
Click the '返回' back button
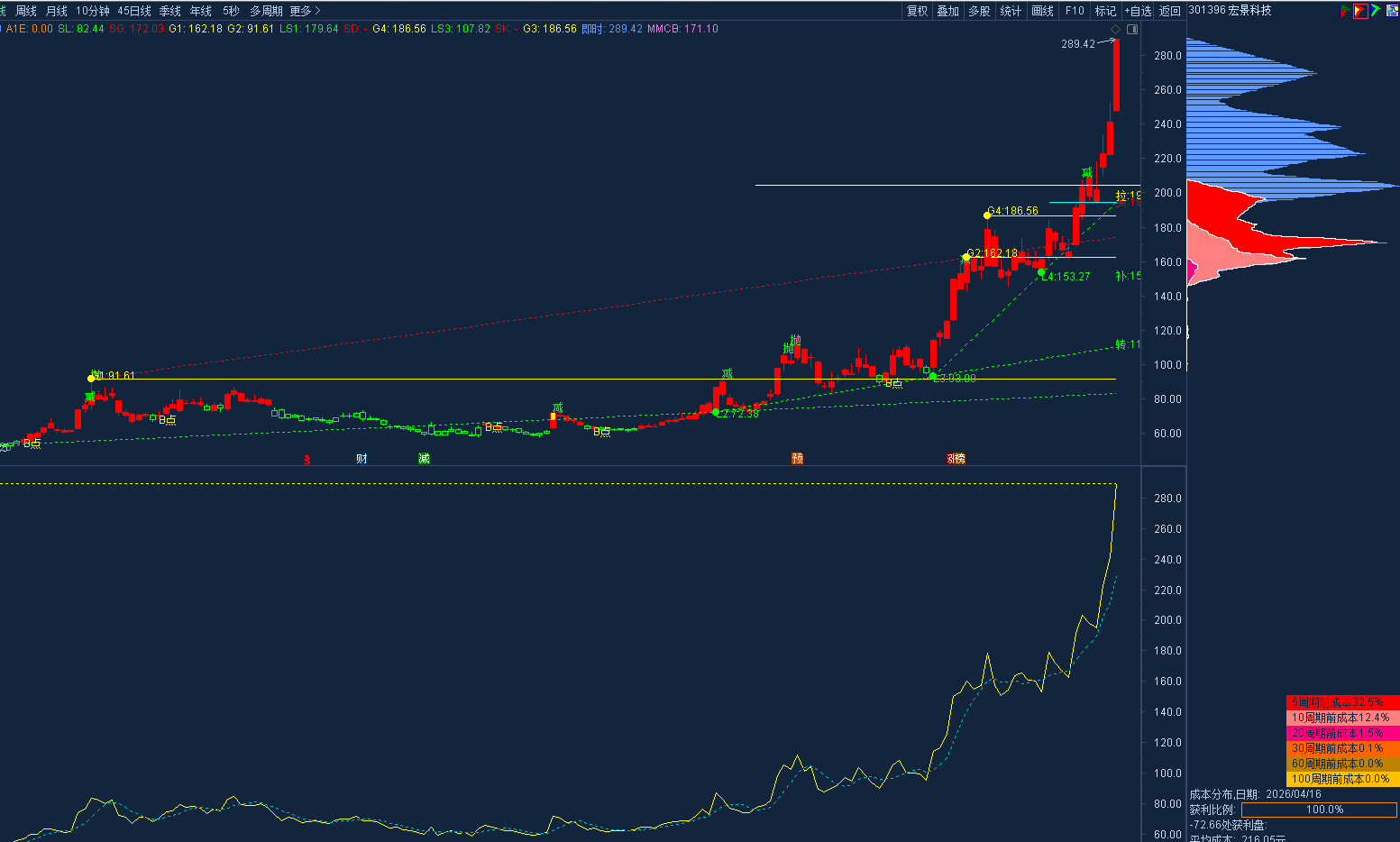click(x=1170, y=11)
